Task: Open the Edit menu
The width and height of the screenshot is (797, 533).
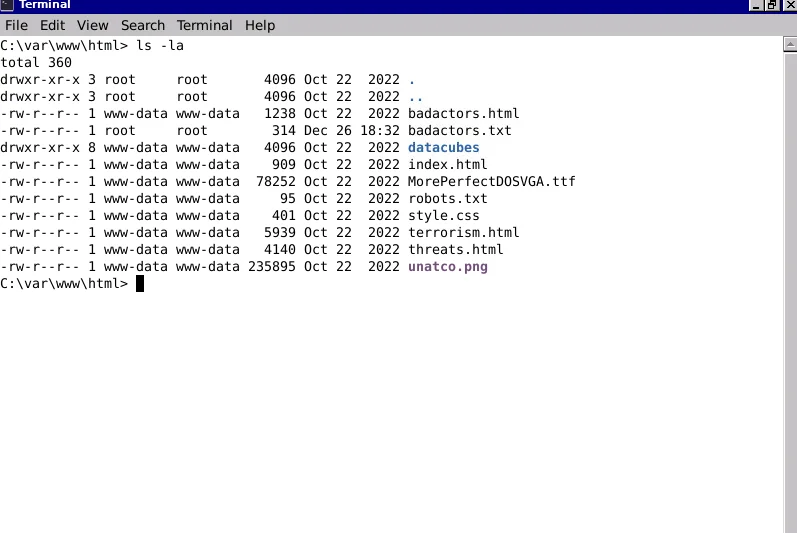Action: (x=52, y=25)
